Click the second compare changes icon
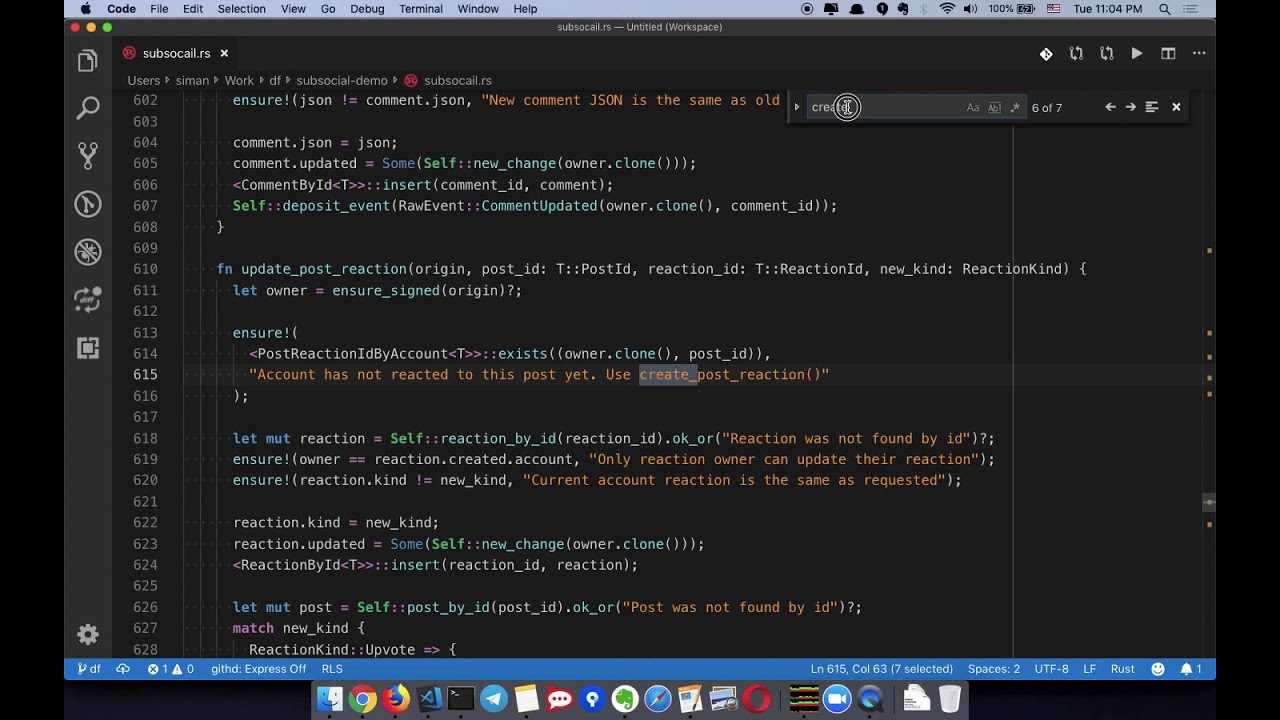1280x720 pixels. [1106, 54]
